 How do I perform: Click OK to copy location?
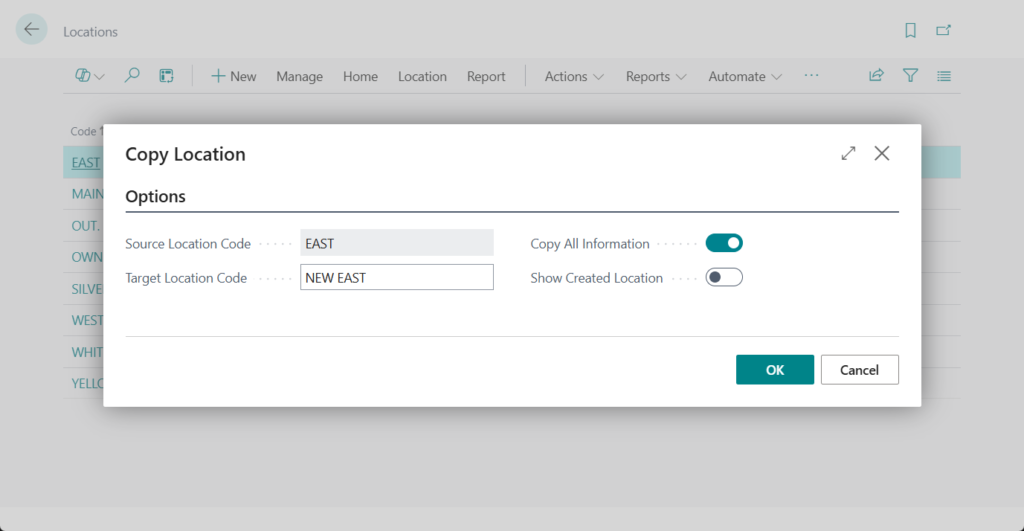tap(775, 370)
